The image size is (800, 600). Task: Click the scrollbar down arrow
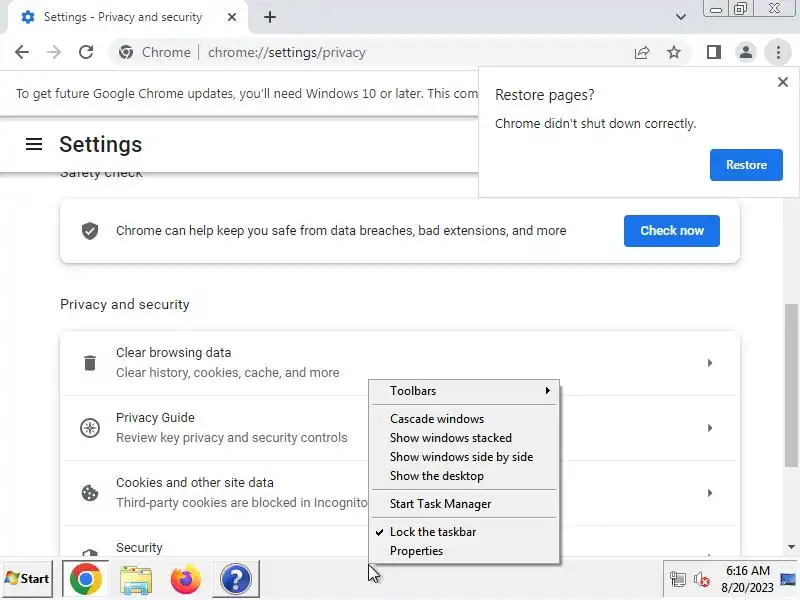[x=791, y=547]
